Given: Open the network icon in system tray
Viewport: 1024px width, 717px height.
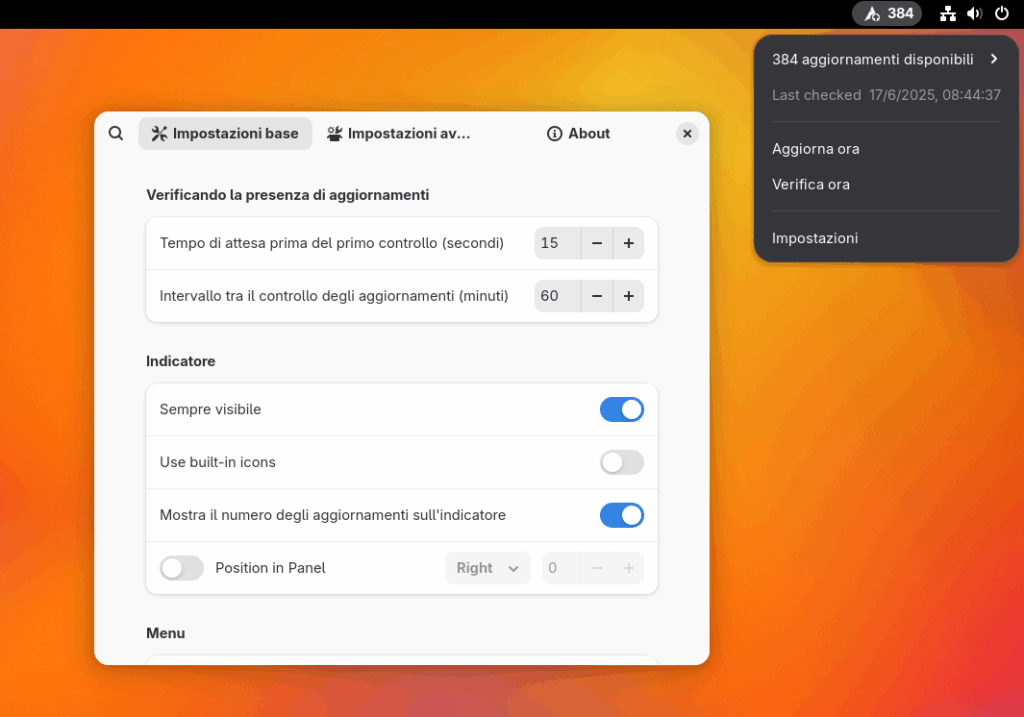Looking at the screenshot, I should pos(946,13).
